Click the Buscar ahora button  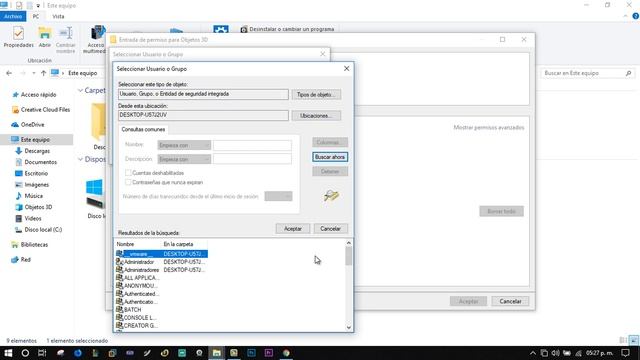pyautogui.click(x=330, y=157)
